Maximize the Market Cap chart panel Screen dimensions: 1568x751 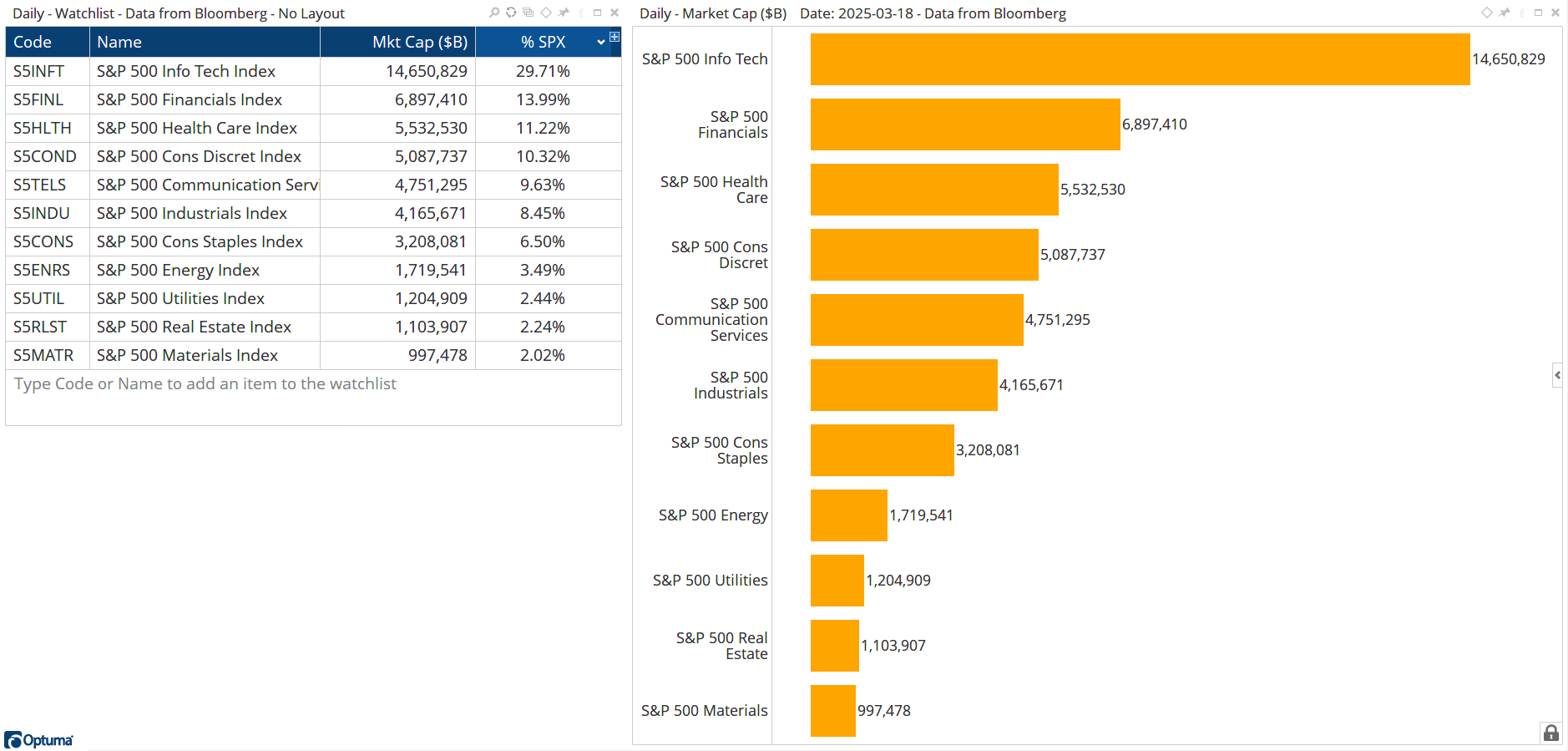(1538, 13)
